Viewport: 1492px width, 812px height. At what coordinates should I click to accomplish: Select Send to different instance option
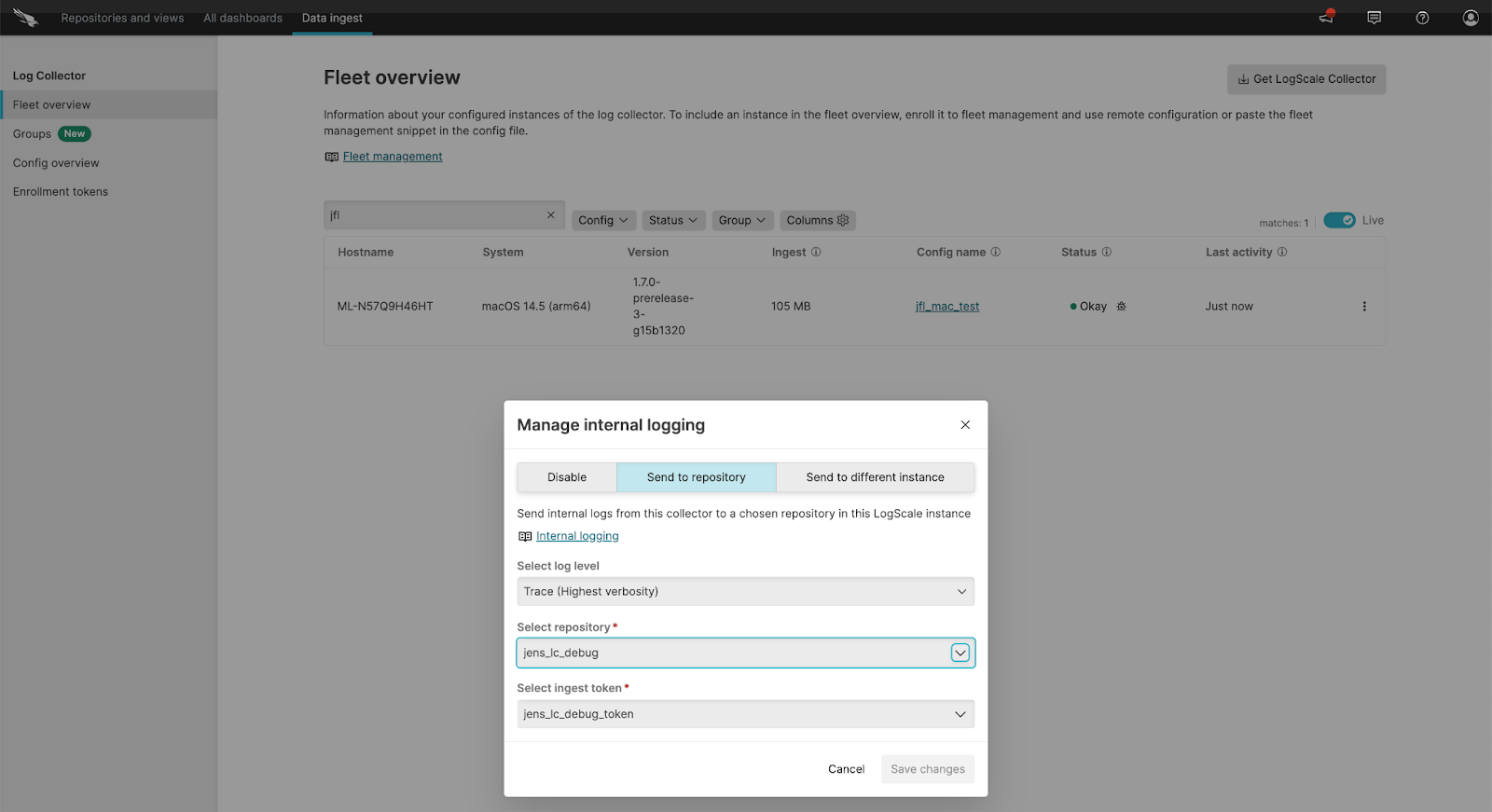875,477
